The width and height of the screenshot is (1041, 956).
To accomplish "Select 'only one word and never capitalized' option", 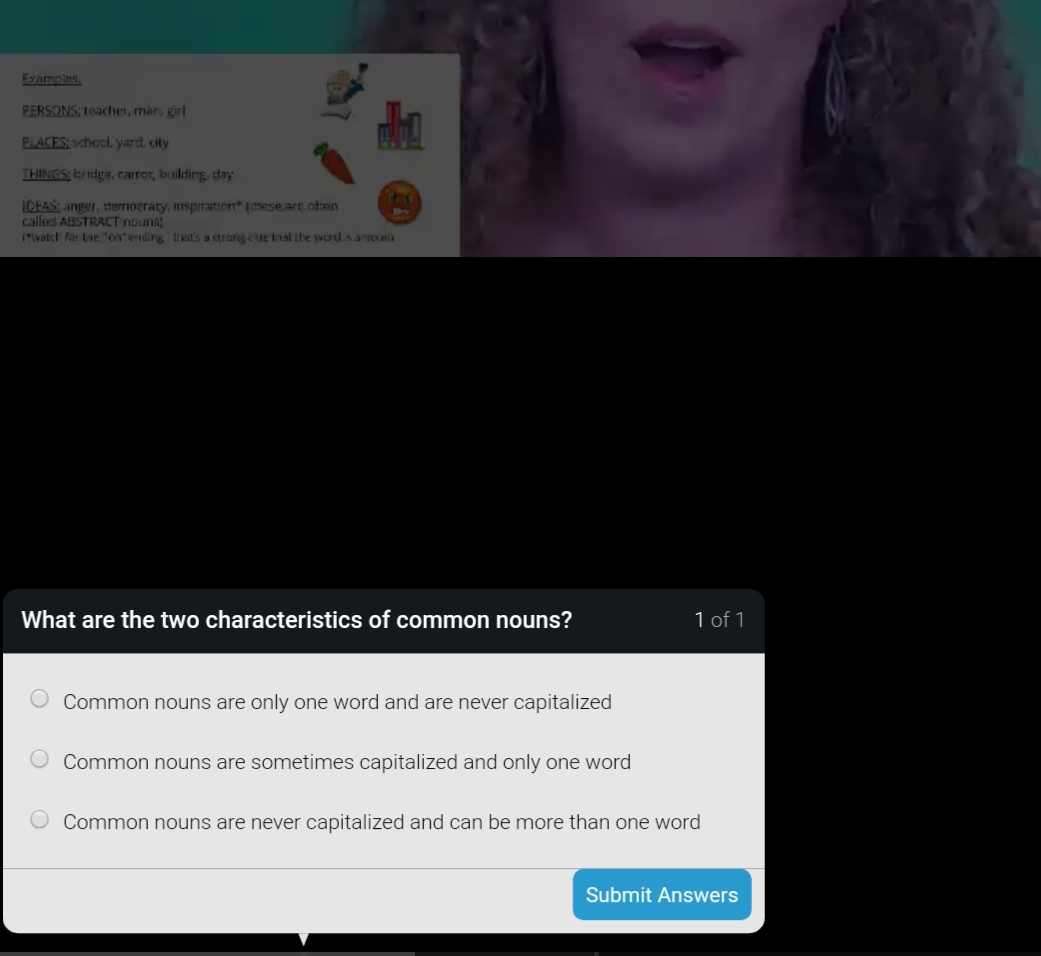I will click(x=39, y=698).
